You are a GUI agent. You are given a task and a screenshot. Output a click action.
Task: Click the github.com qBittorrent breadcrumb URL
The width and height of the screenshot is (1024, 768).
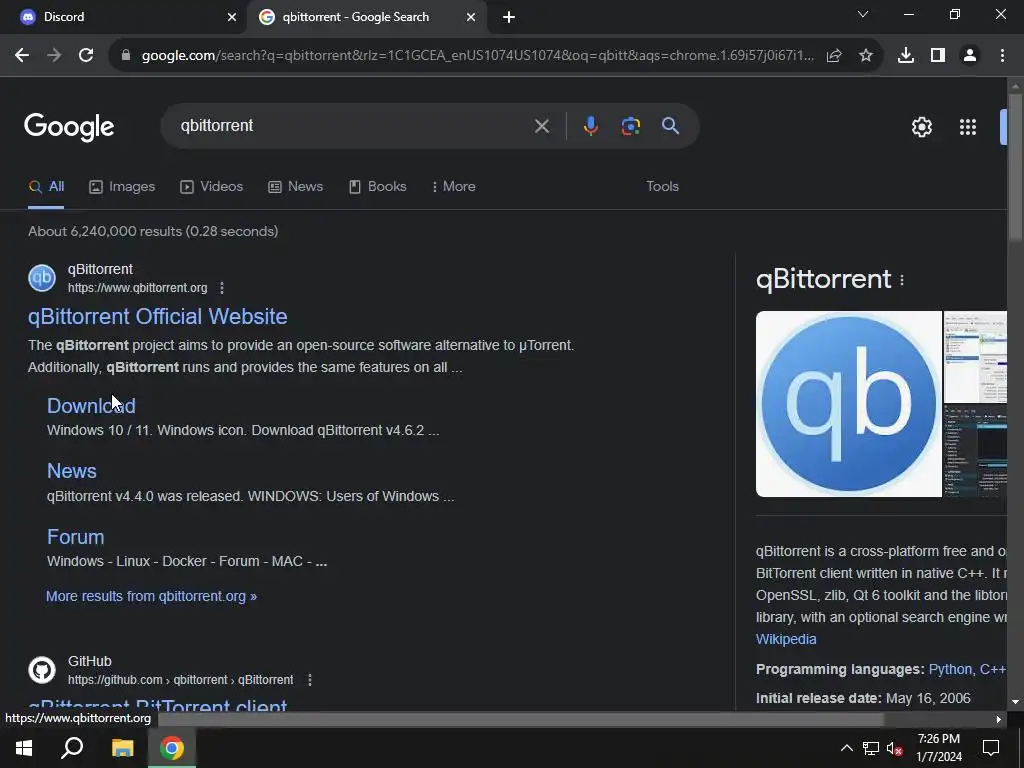180,680
